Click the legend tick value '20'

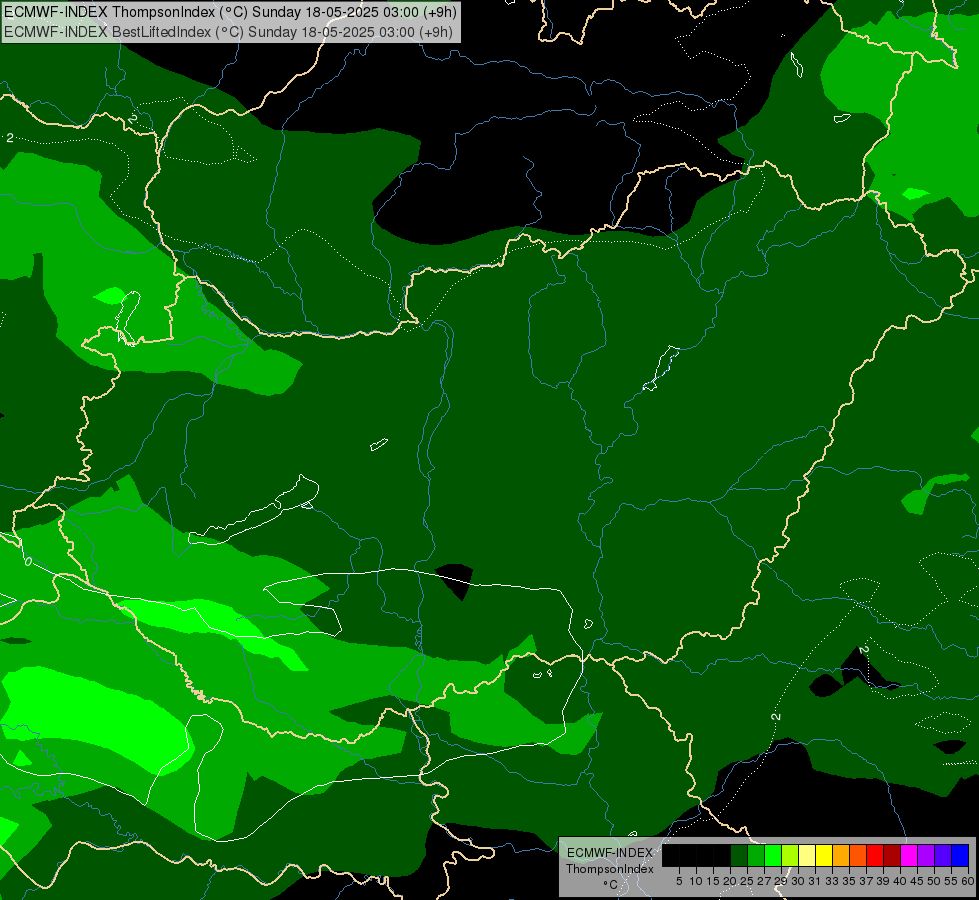[730, 881]
